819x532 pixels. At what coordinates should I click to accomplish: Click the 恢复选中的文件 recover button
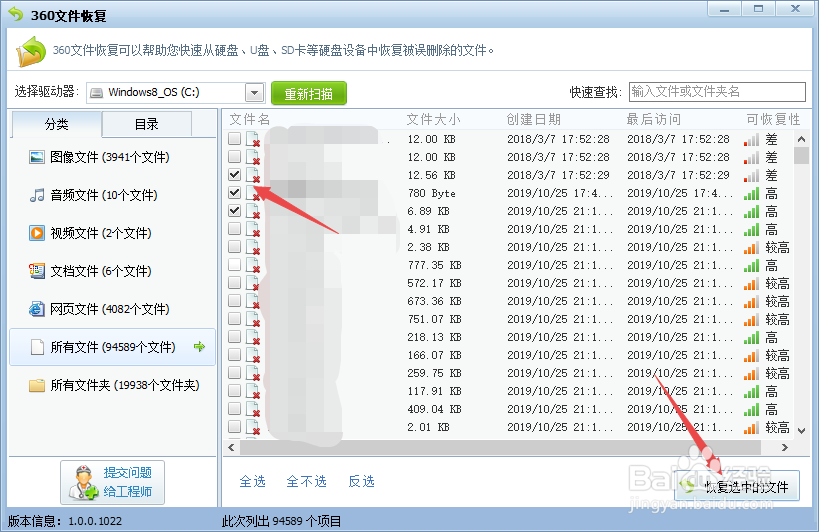[738, 486]
